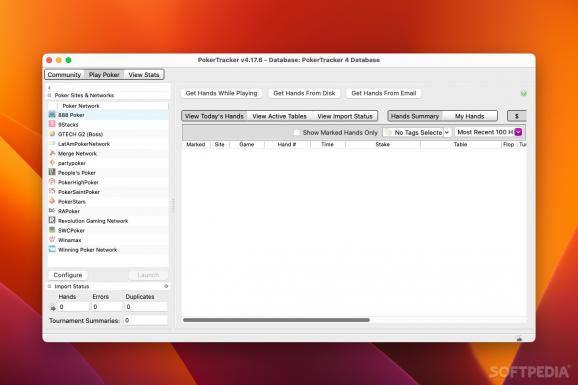The image size is (578, 385).
Task: Collapse the Poker Sites & Networks section
Action: 50,95
